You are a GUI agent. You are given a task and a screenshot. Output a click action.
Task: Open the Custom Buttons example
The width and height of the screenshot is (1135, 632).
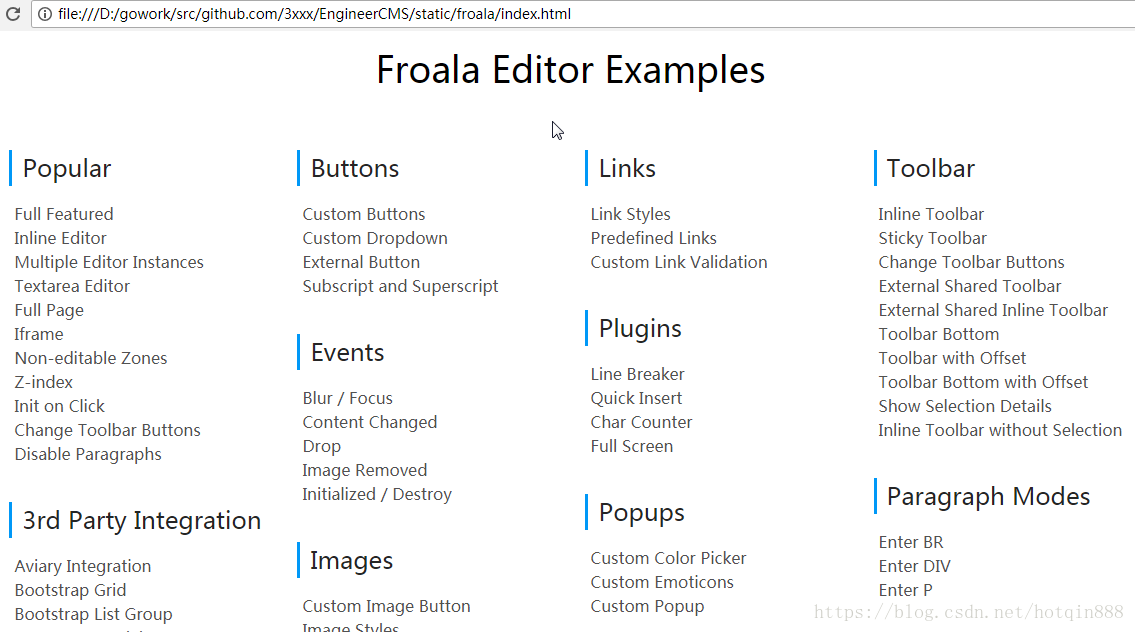[x=363, y=214]
